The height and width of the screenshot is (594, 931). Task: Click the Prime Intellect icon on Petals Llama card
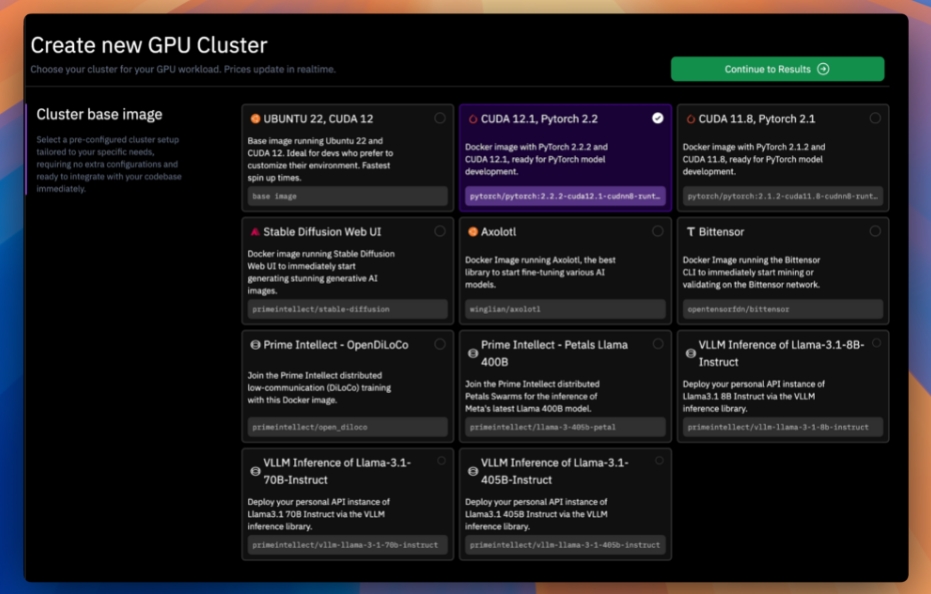tap(473, 353)
